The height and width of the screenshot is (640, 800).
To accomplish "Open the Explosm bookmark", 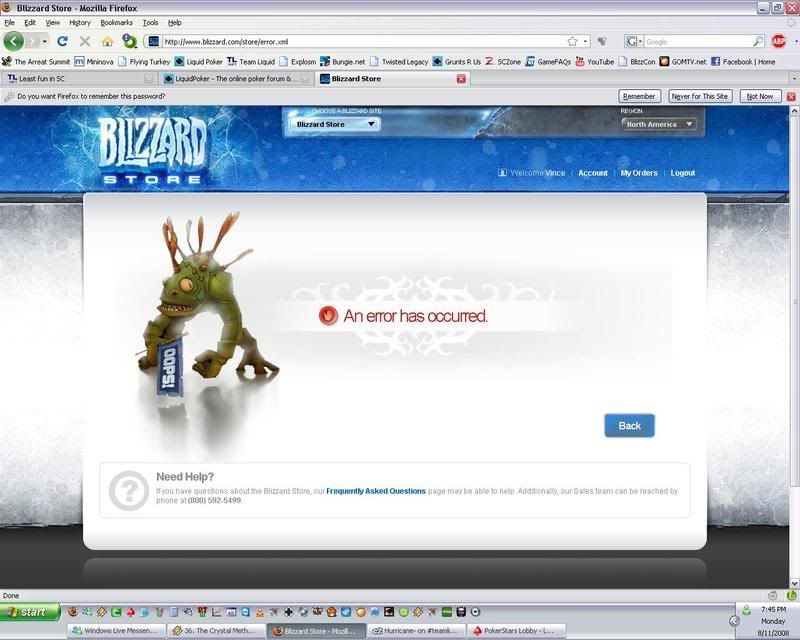I will (x=297, y=62).
